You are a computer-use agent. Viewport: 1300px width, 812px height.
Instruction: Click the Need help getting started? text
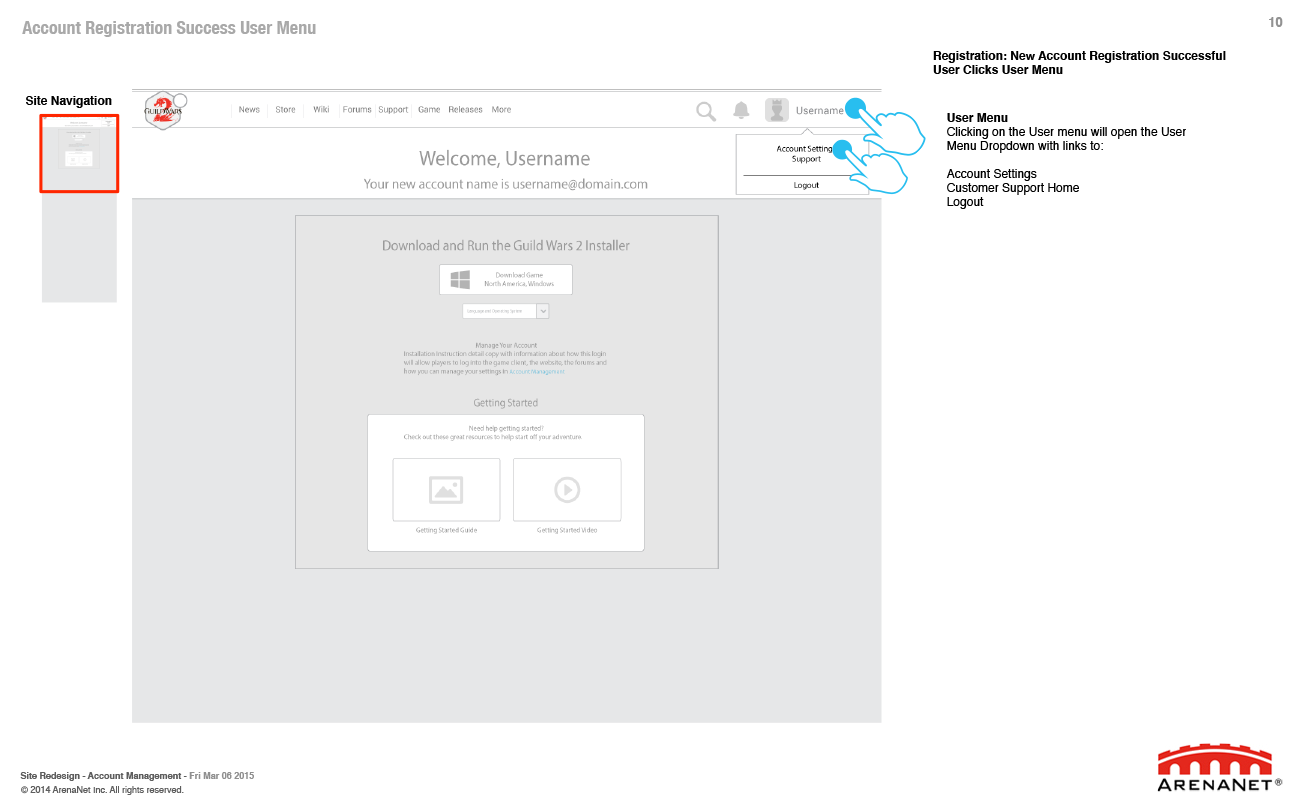click(x=506, y=428)
